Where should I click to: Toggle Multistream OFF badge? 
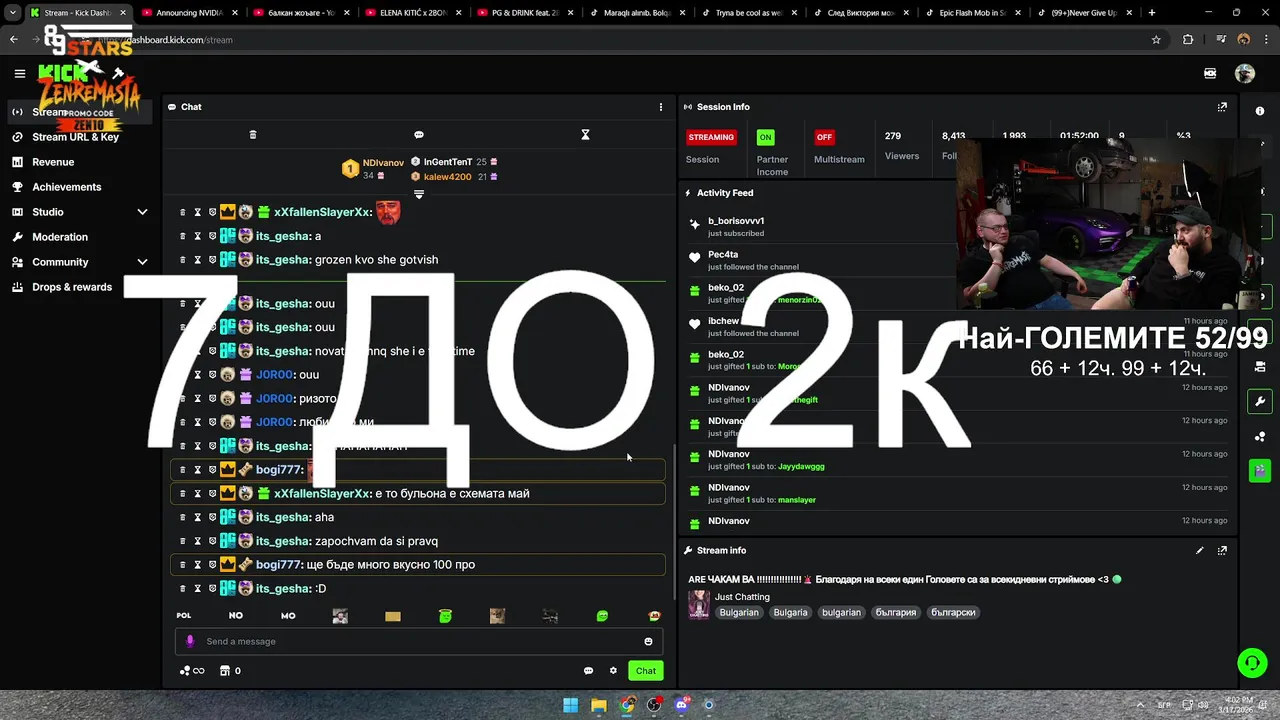824,137
